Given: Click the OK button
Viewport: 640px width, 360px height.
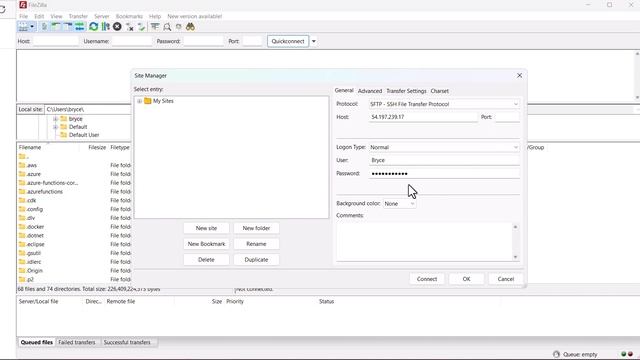Looking at the screenshot, I should click(x=466, y=279).
